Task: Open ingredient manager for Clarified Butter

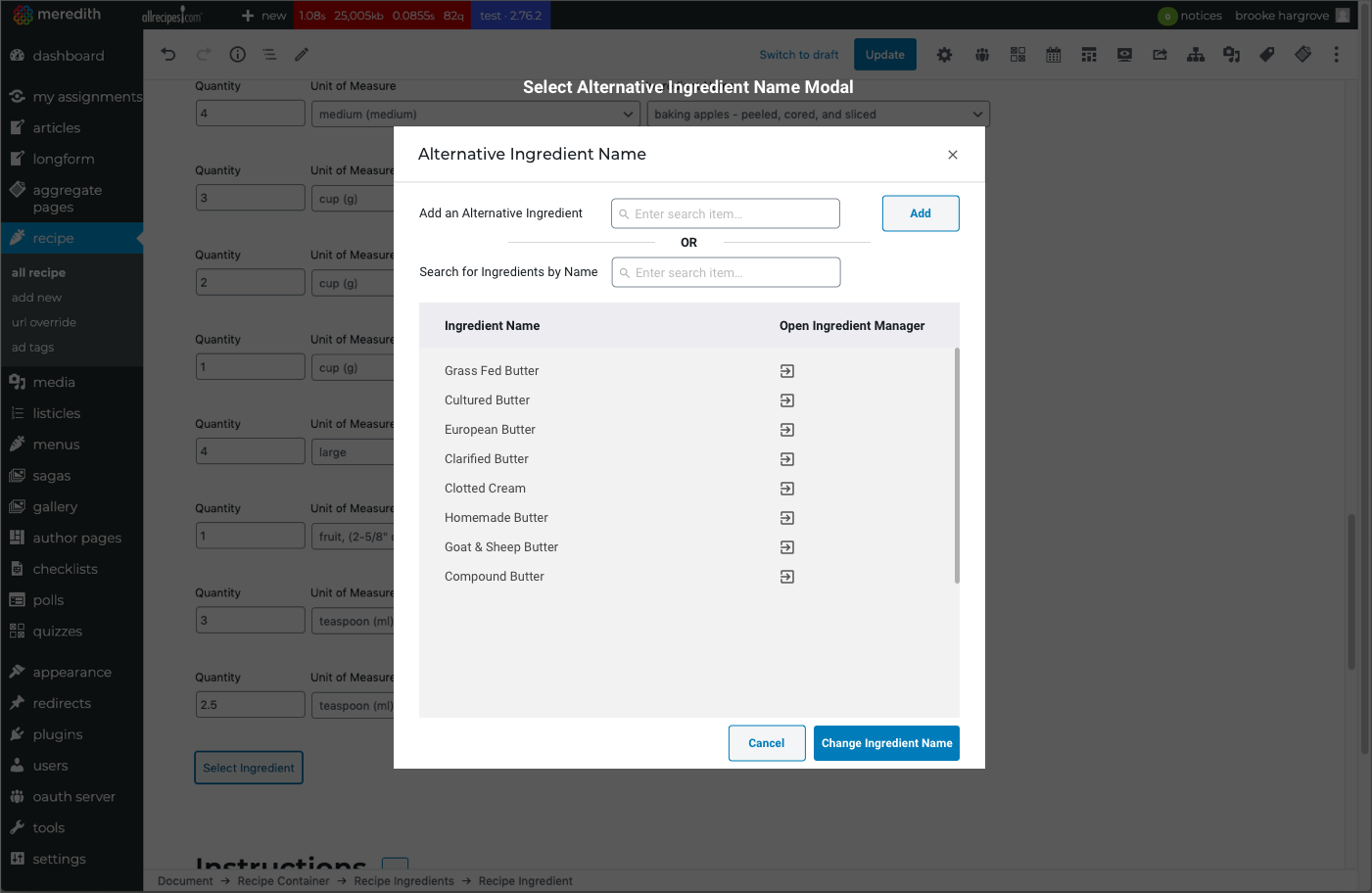Action: click(787, 459)
